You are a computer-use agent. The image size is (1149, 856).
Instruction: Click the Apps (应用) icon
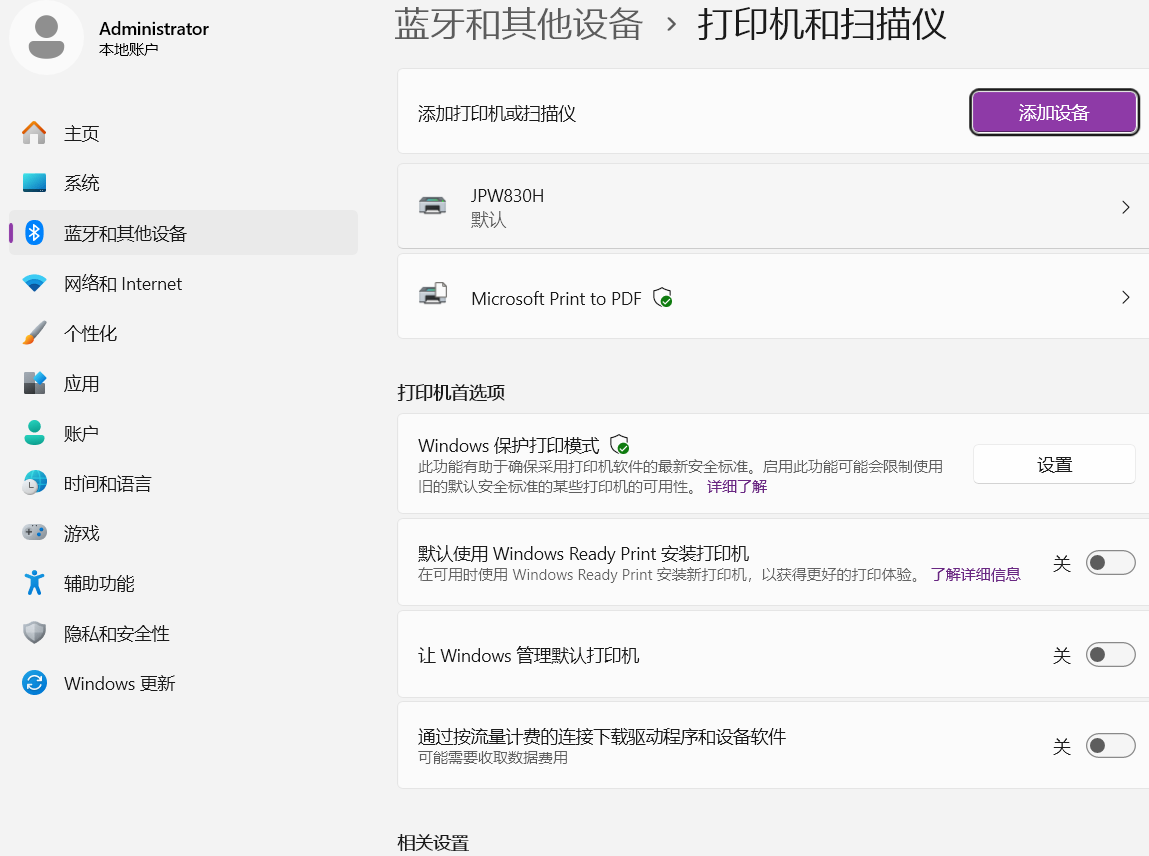[x=34, y=383]
